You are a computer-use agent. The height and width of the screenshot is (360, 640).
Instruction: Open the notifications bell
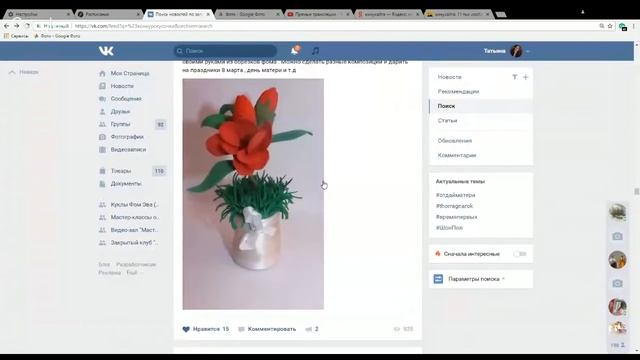(295, 51)
